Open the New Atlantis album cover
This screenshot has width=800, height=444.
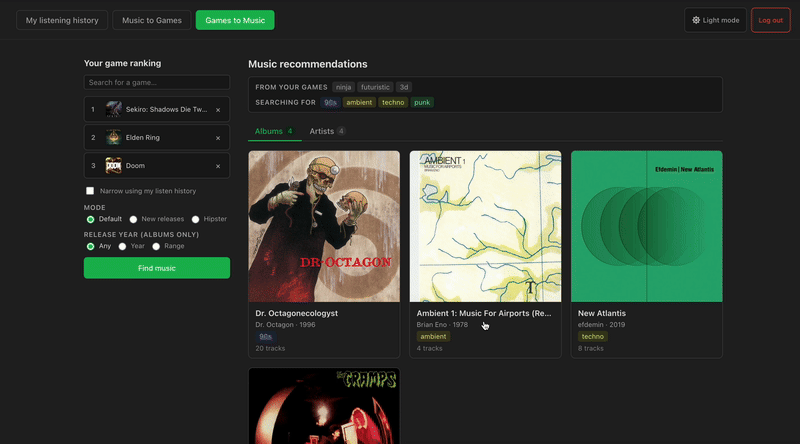click(646, 226)
